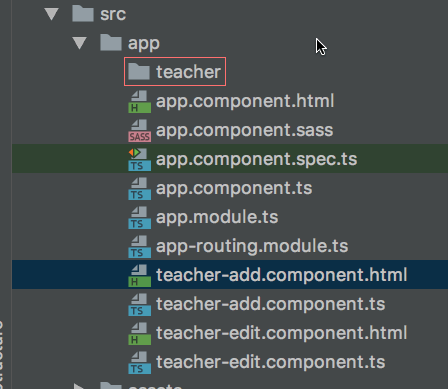Click the teacher folder icon

[x=139, y=72]
